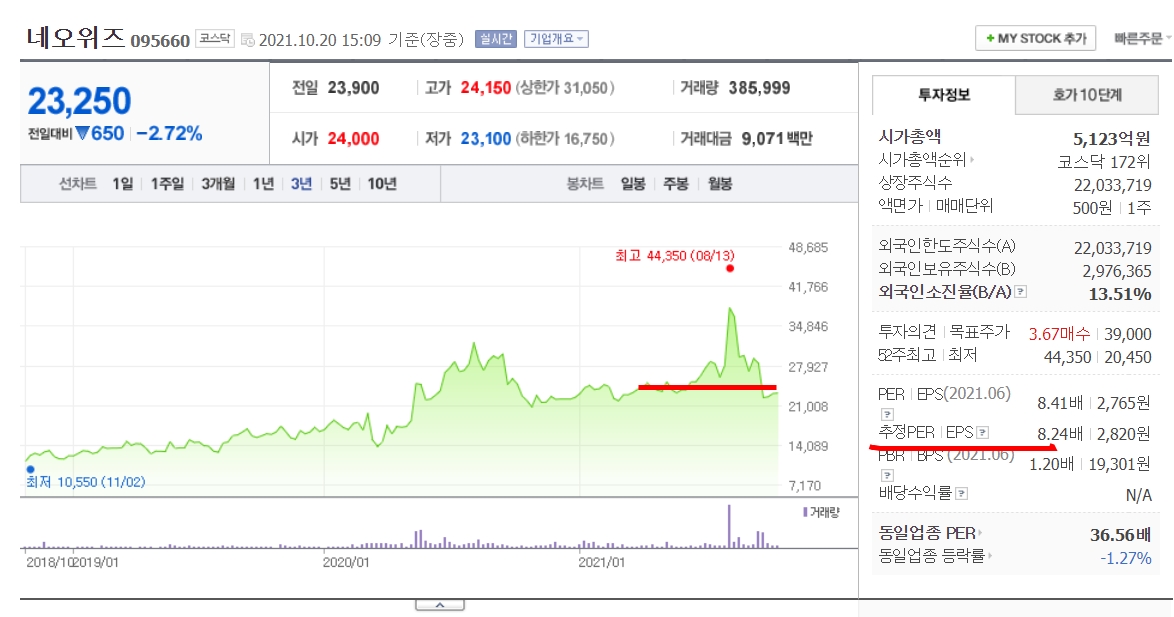
Task: Select the 3년 line chart period
Action: pyautogui.click(x=302, y=183)
